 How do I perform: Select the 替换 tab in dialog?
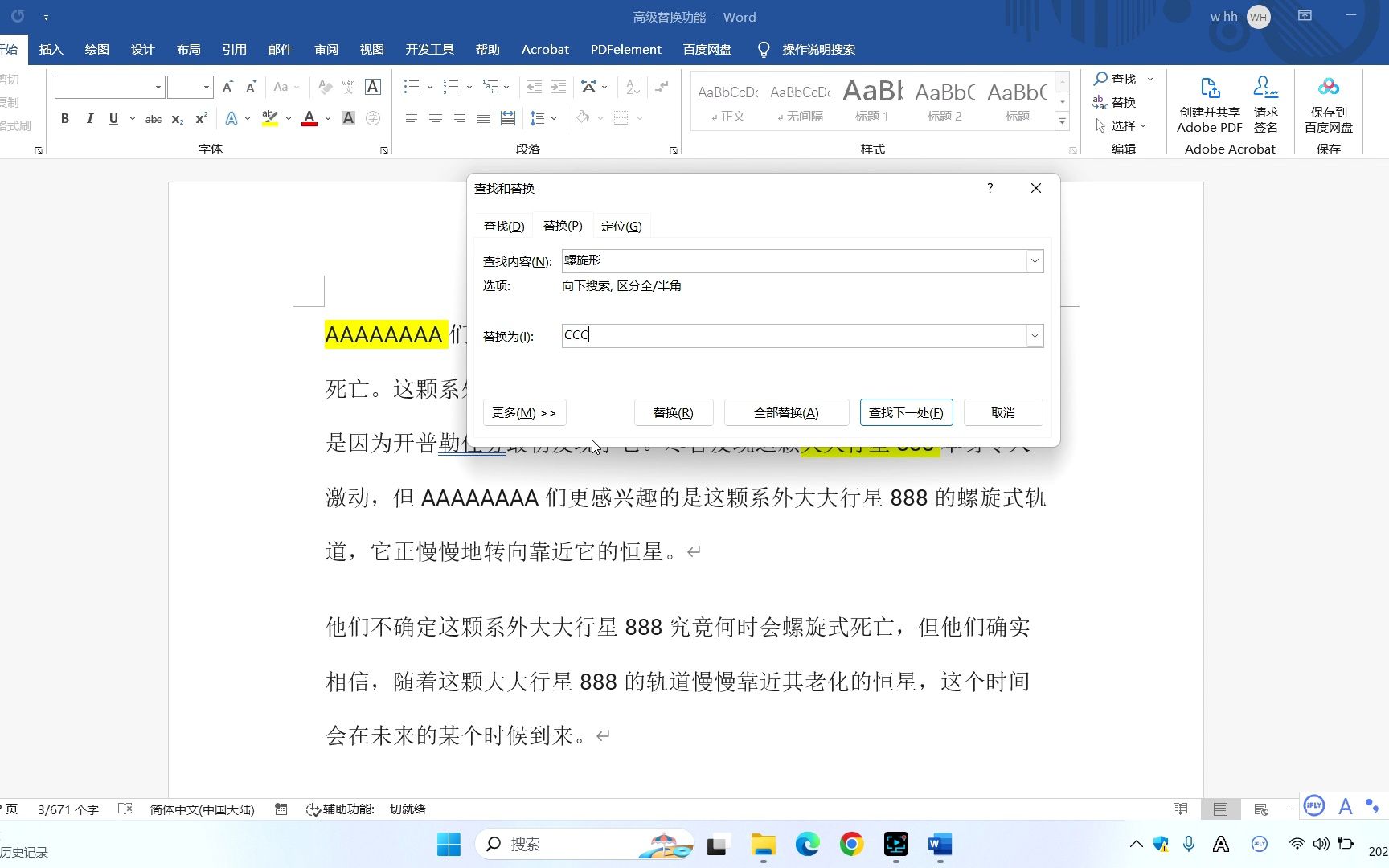563,226
